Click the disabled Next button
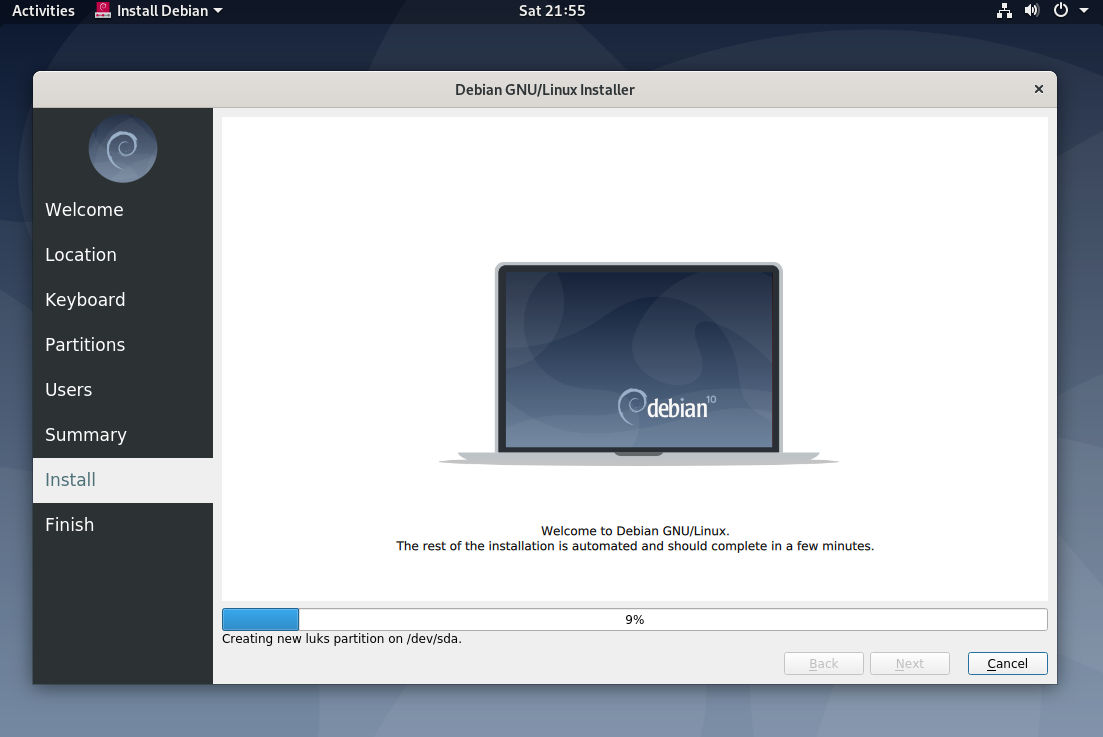 (x=910, y=663)
